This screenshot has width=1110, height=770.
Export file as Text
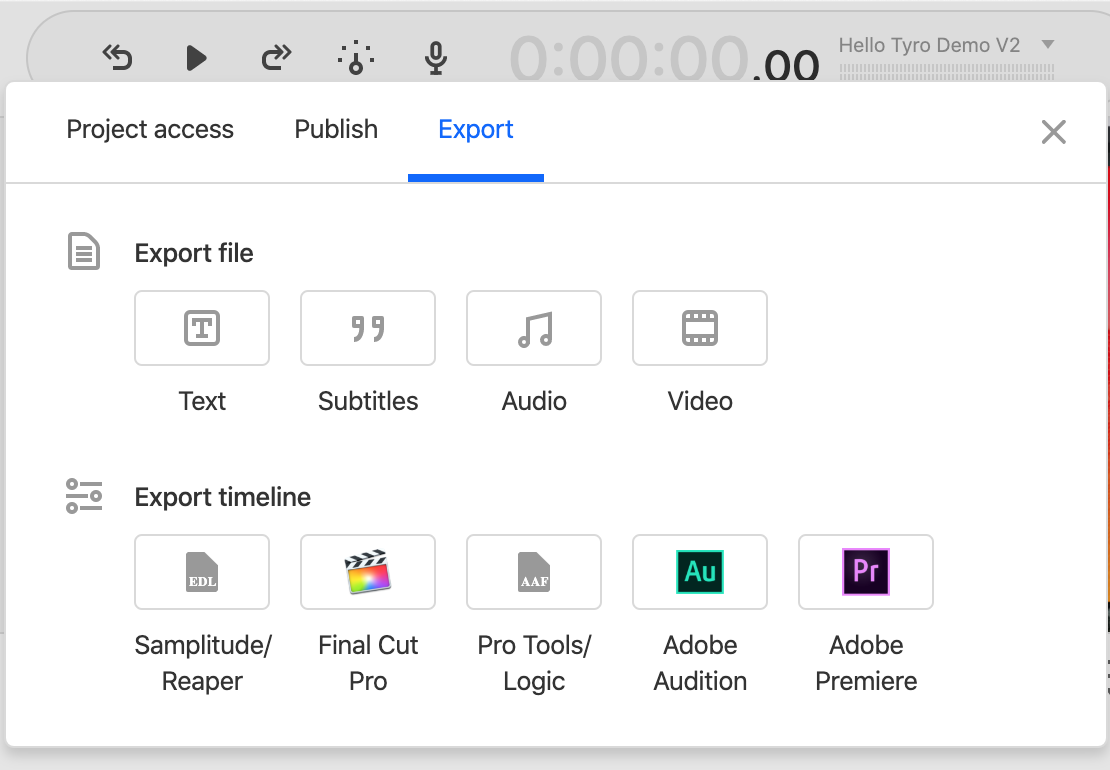tap(202, 328)
